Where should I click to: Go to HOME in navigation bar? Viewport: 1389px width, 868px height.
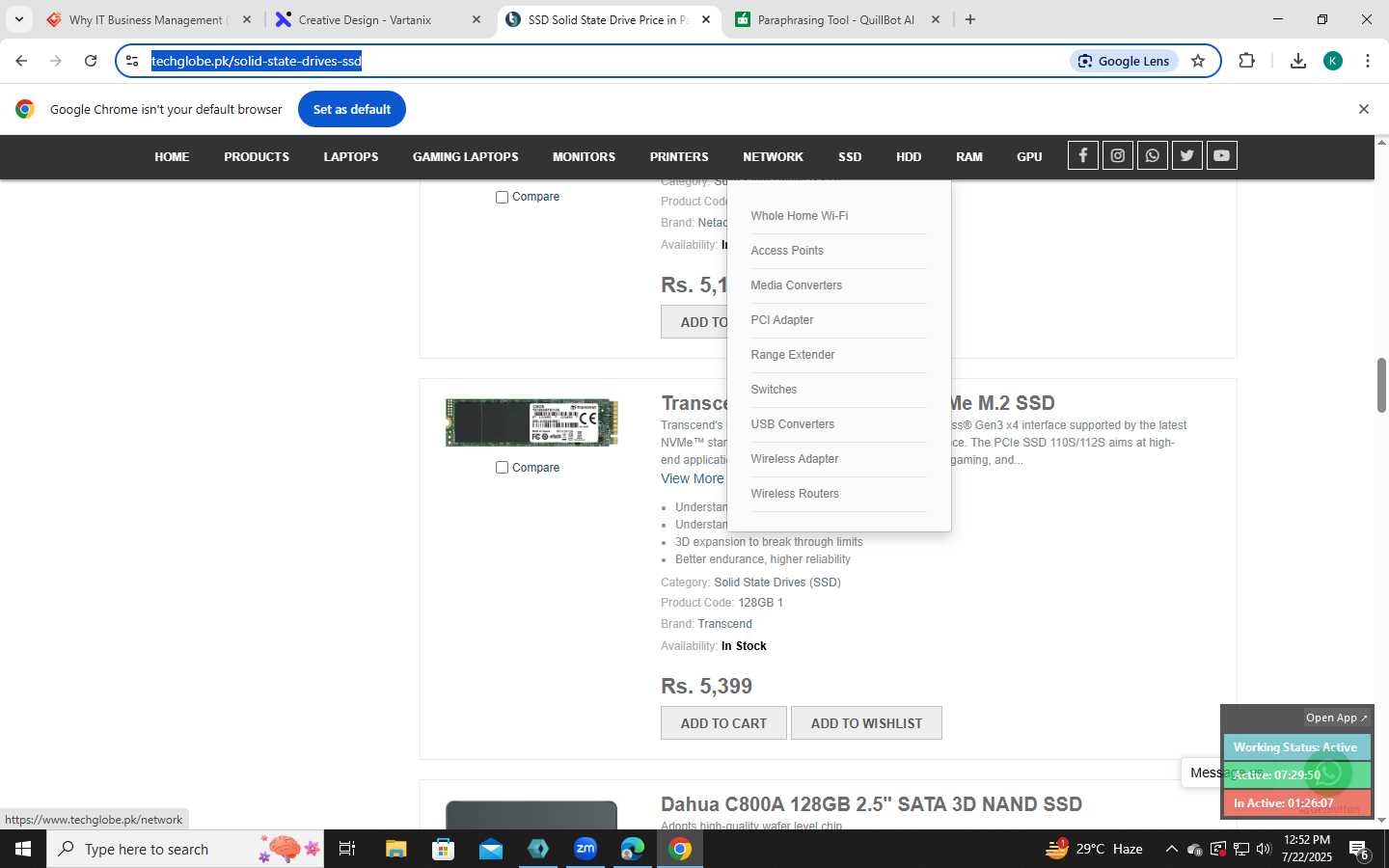pyautogui.click(x=172, y=157)
